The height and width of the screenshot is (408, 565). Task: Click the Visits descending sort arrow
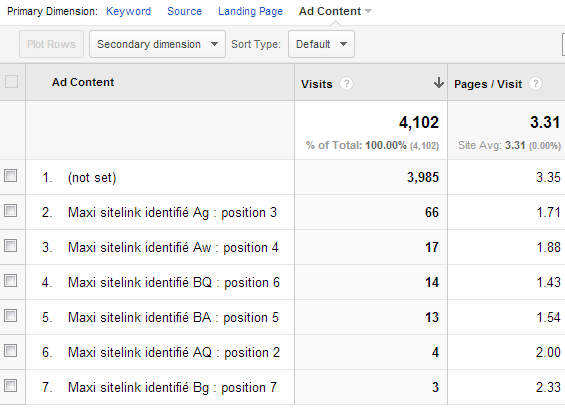(439, 83)
